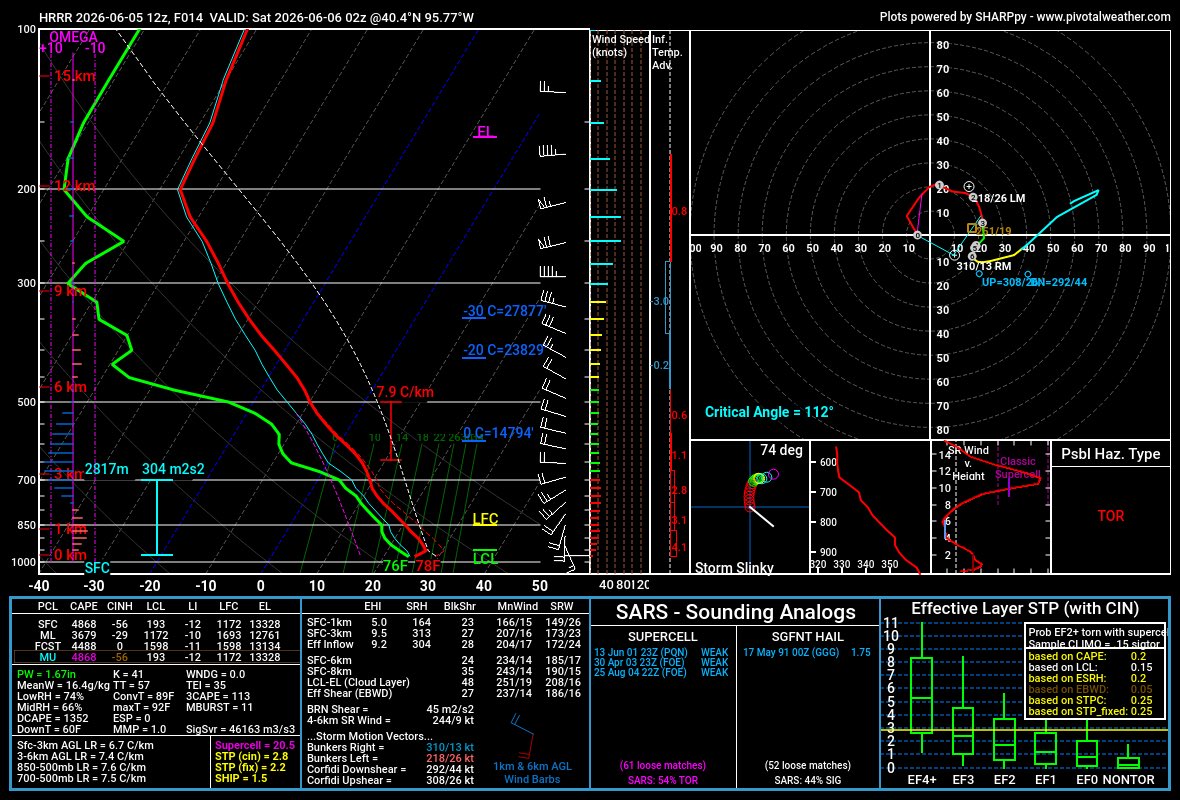
Task: Click the 78F surface temperature value
Action: click(427, 566)
